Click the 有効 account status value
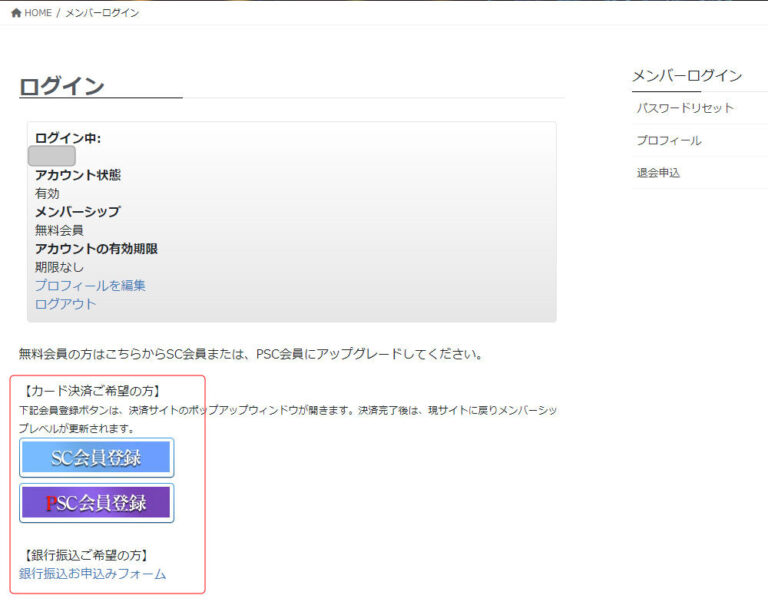The image size is (768, 615). pos(47,193)
